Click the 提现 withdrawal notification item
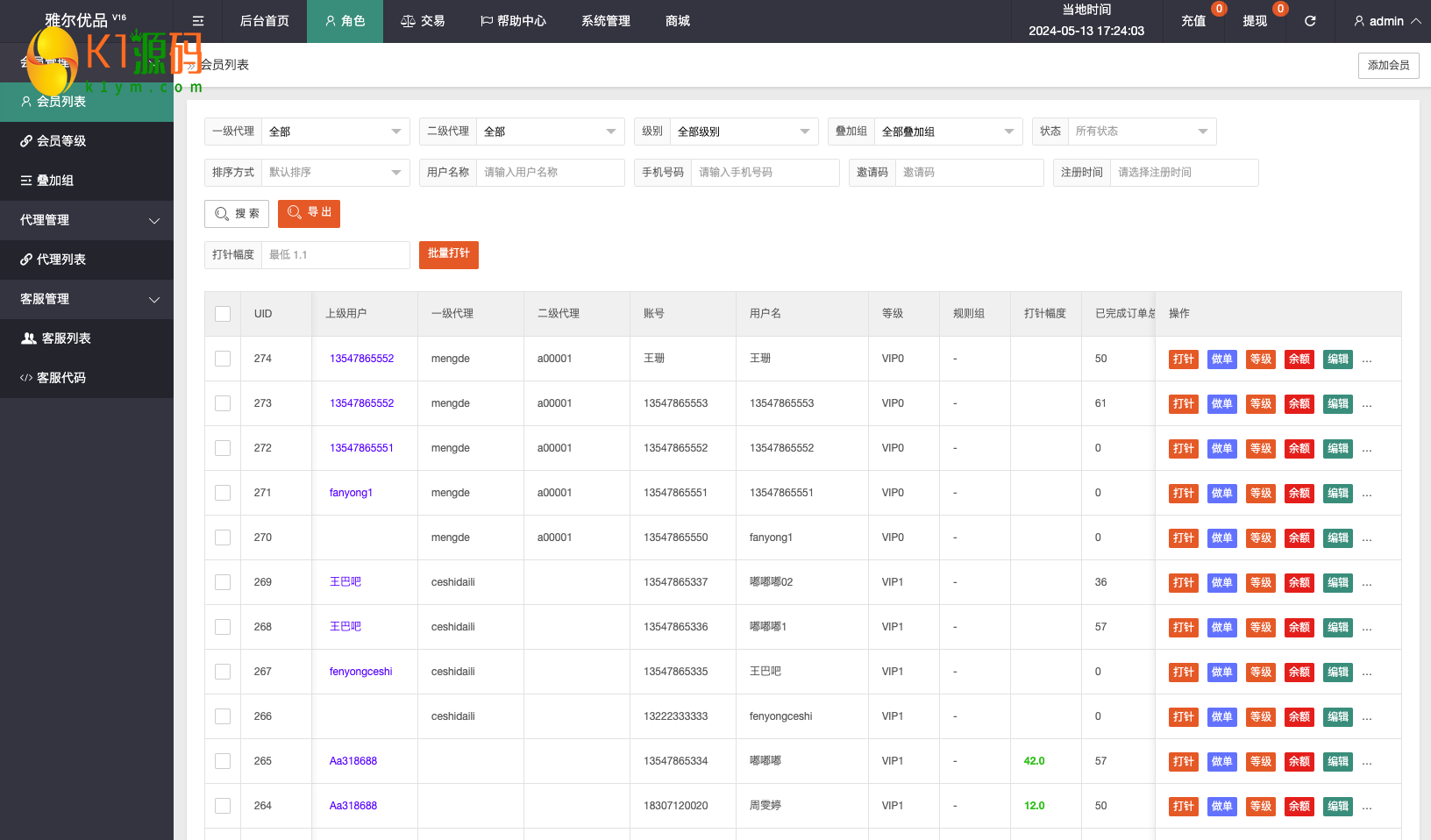Viewport: 1431px width, 840px height. [1255, 21]
